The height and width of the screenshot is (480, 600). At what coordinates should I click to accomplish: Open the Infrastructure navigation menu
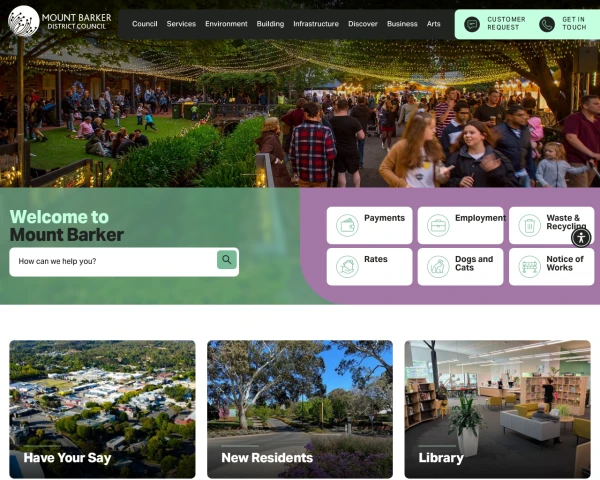point(316,24)
